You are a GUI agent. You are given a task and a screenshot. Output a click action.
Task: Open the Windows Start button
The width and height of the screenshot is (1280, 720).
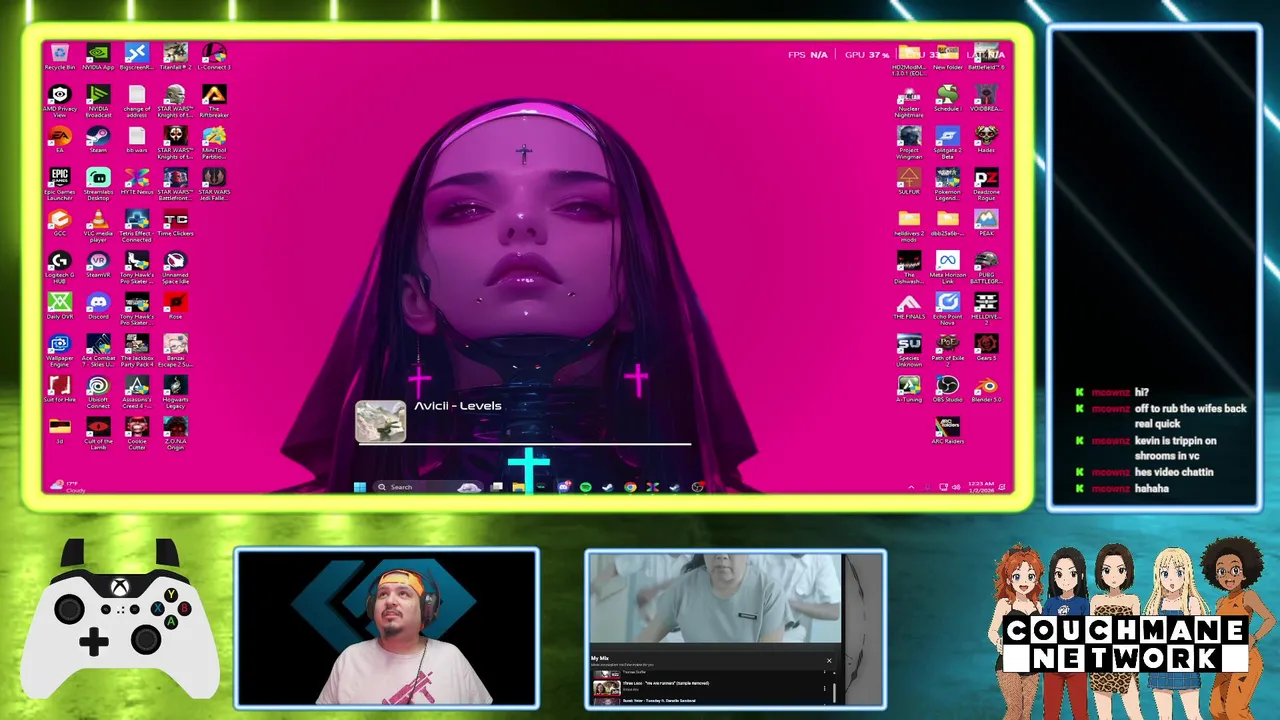(x=359, y=487)
